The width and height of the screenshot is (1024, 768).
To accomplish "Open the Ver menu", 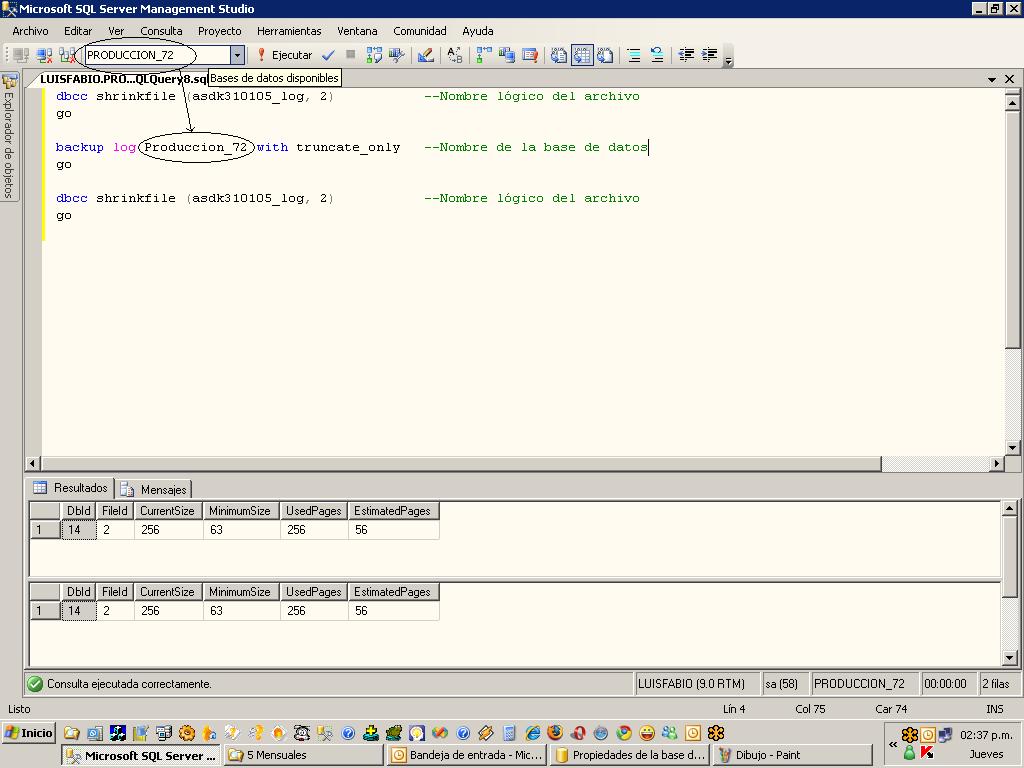I will (x=116, y=31).
